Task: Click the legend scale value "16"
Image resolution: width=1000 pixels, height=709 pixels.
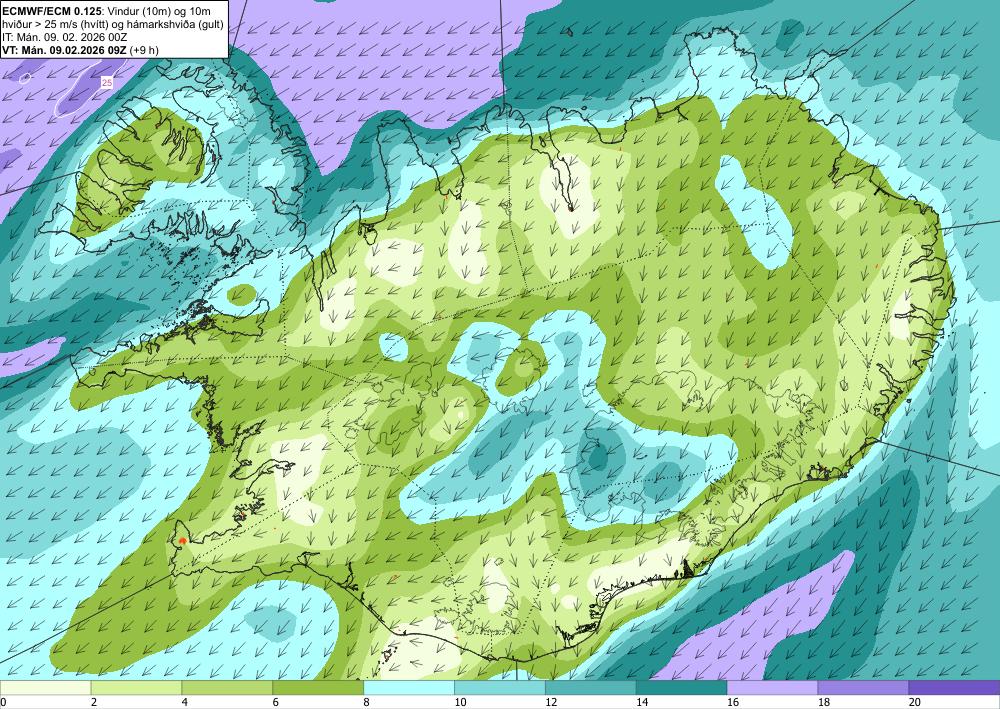Action: 733,702
